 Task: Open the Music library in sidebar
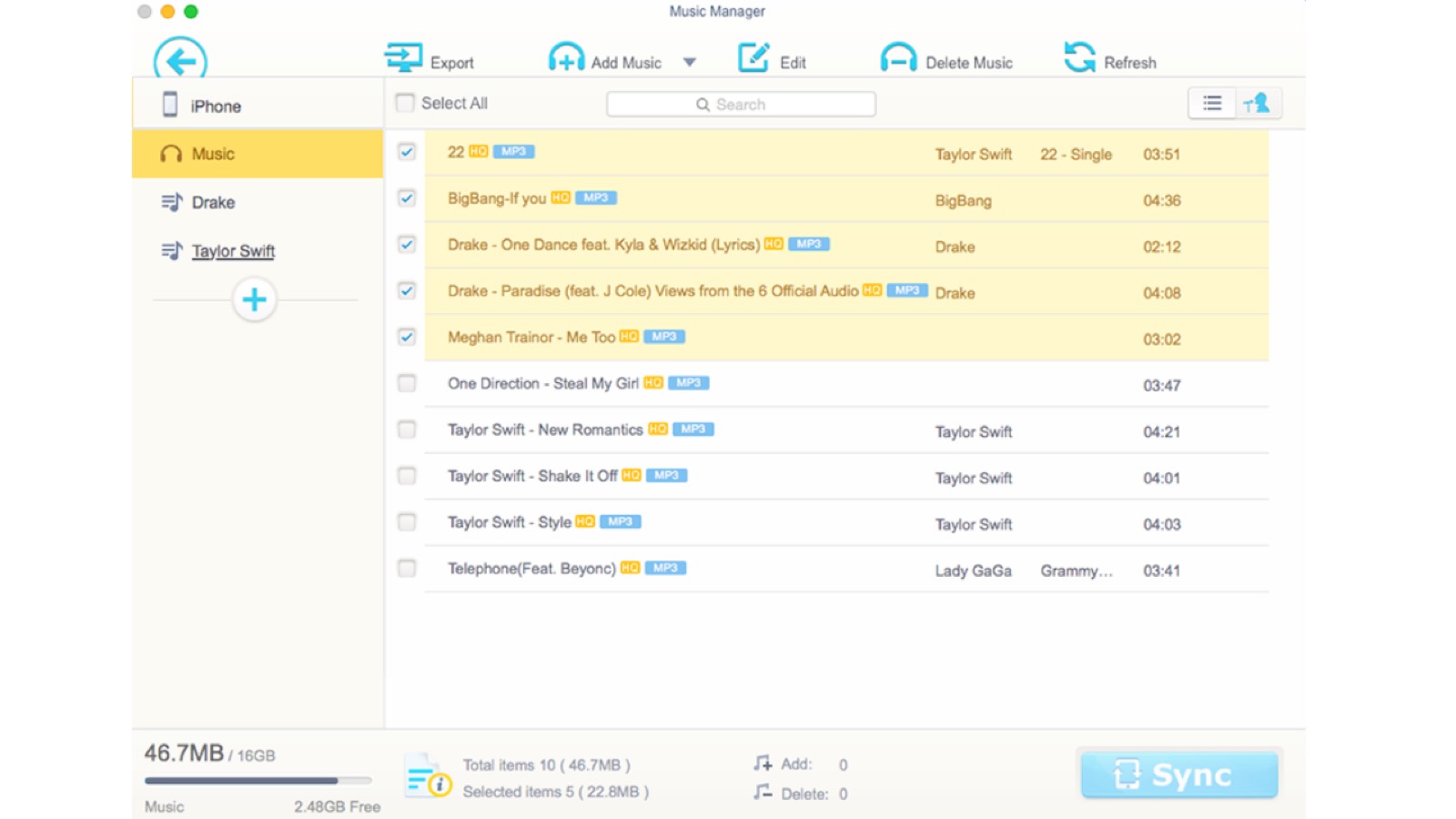pyautogui.click(x=258, y=153)
